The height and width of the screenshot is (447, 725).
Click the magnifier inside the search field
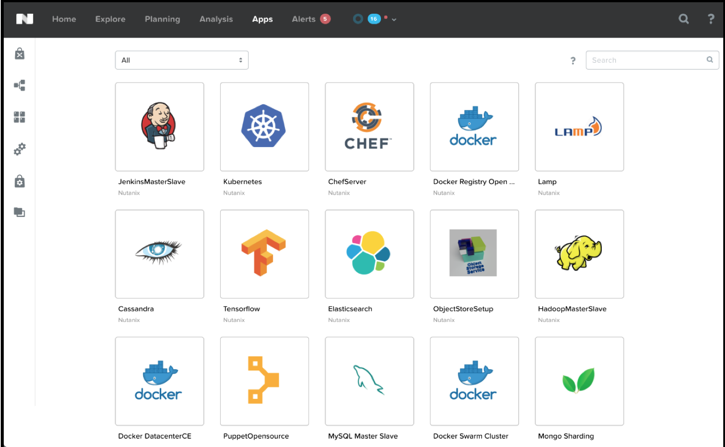pos(709,60)
